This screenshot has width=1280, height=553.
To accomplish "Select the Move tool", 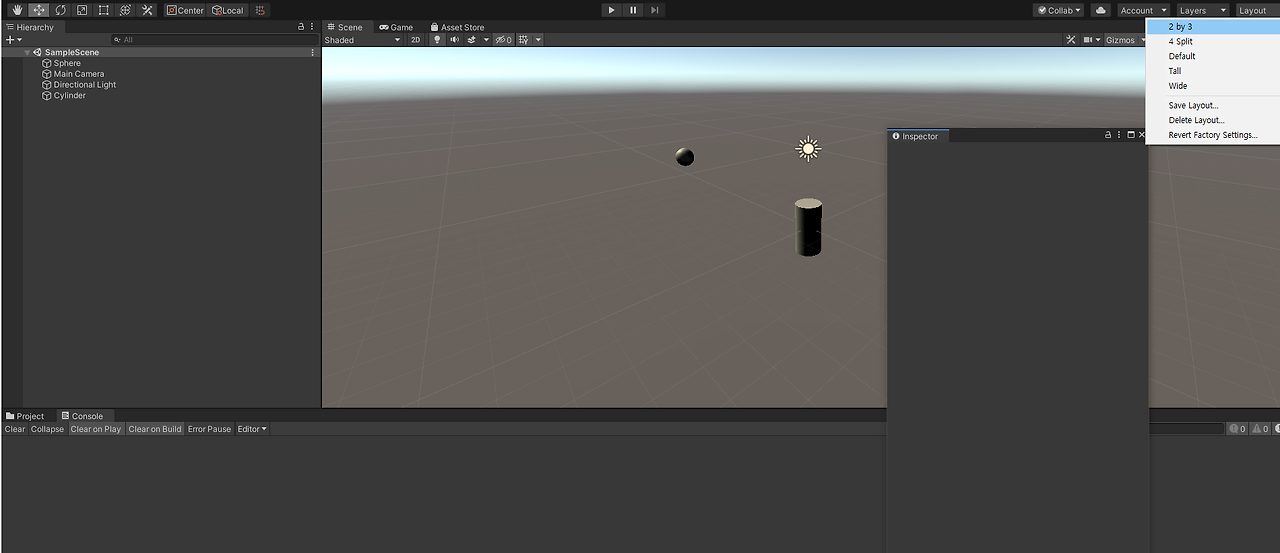I will pyautogui.click(x=39, y=10).
